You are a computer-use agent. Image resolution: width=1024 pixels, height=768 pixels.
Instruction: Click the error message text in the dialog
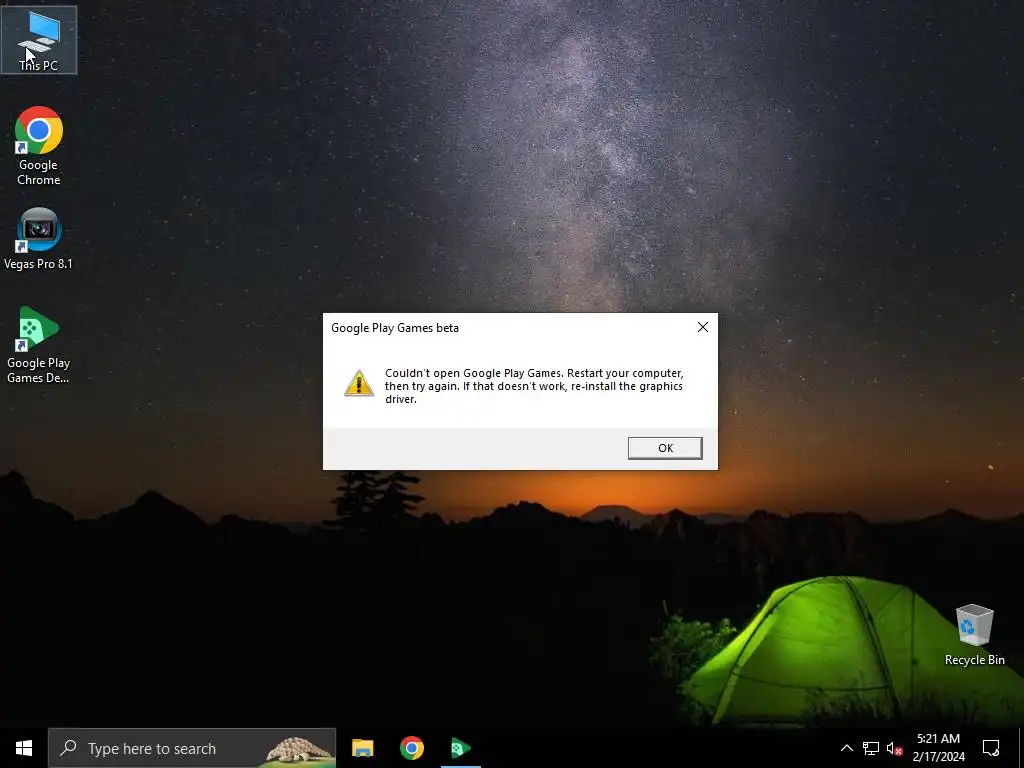[534, 386]
